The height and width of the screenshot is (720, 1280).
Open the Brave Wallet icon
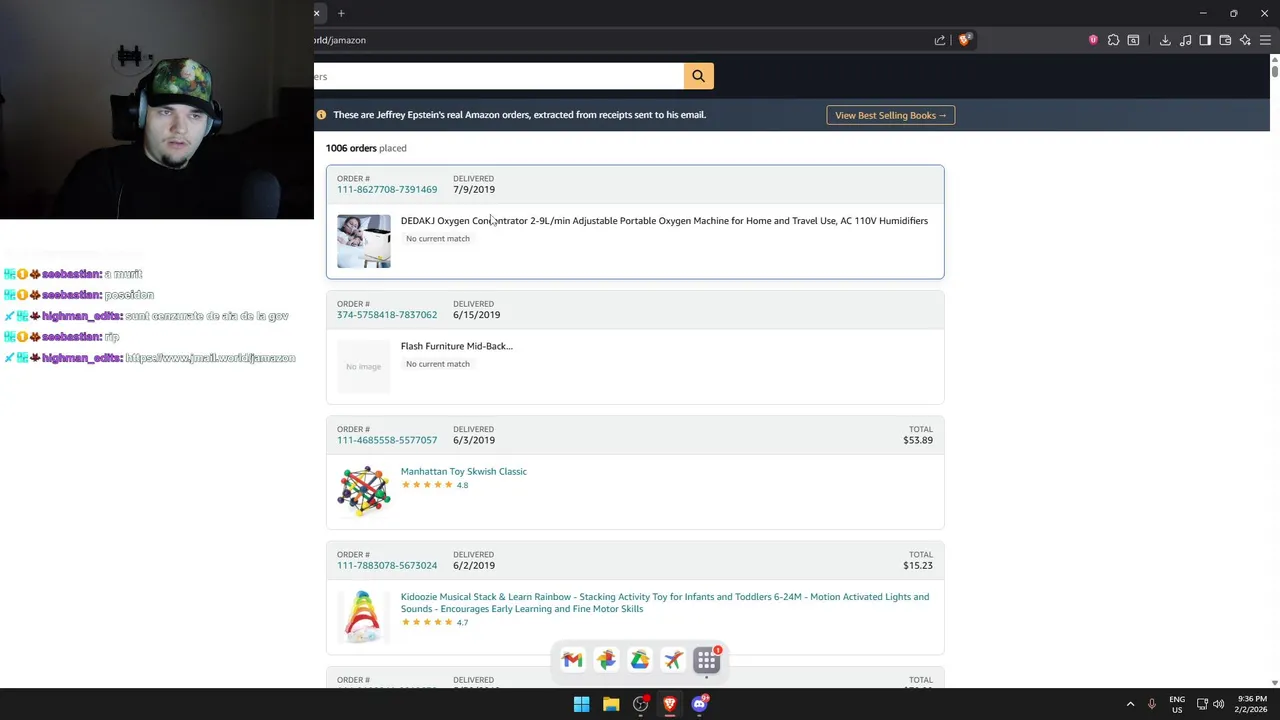[x=1225, y=40]
